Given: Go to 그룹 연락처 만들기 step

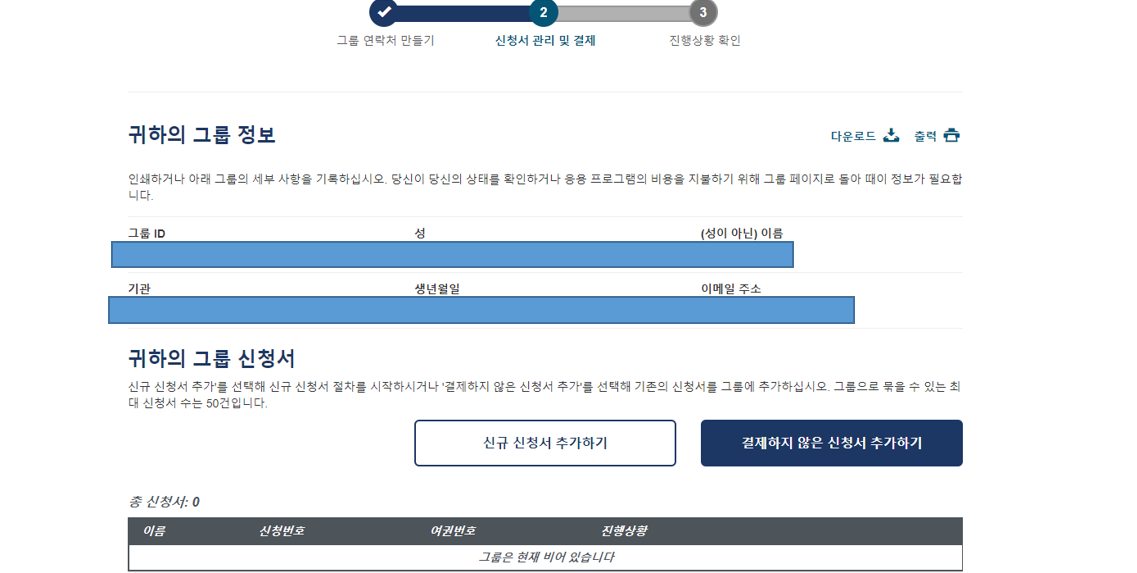Looking at the screenshot, I should click(385, 41).
